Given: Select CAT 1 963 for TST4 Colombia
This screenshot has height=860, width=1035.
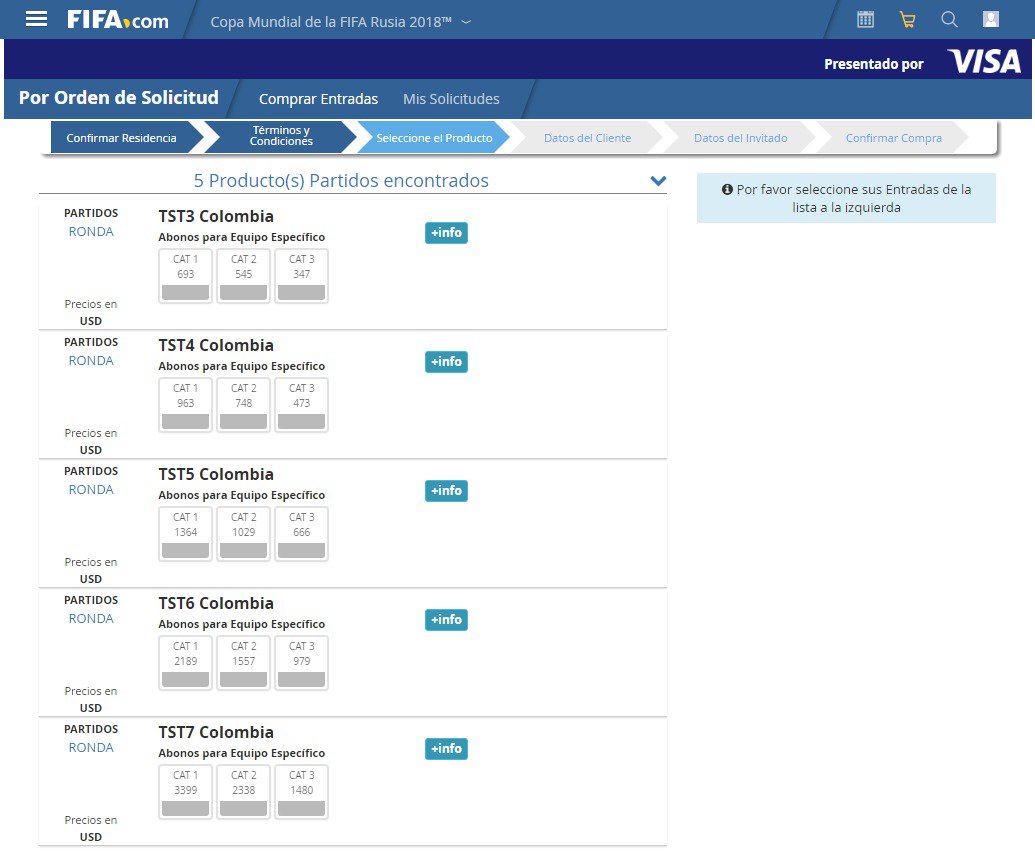Looking at the screenshot, I should tap(185, 405).
